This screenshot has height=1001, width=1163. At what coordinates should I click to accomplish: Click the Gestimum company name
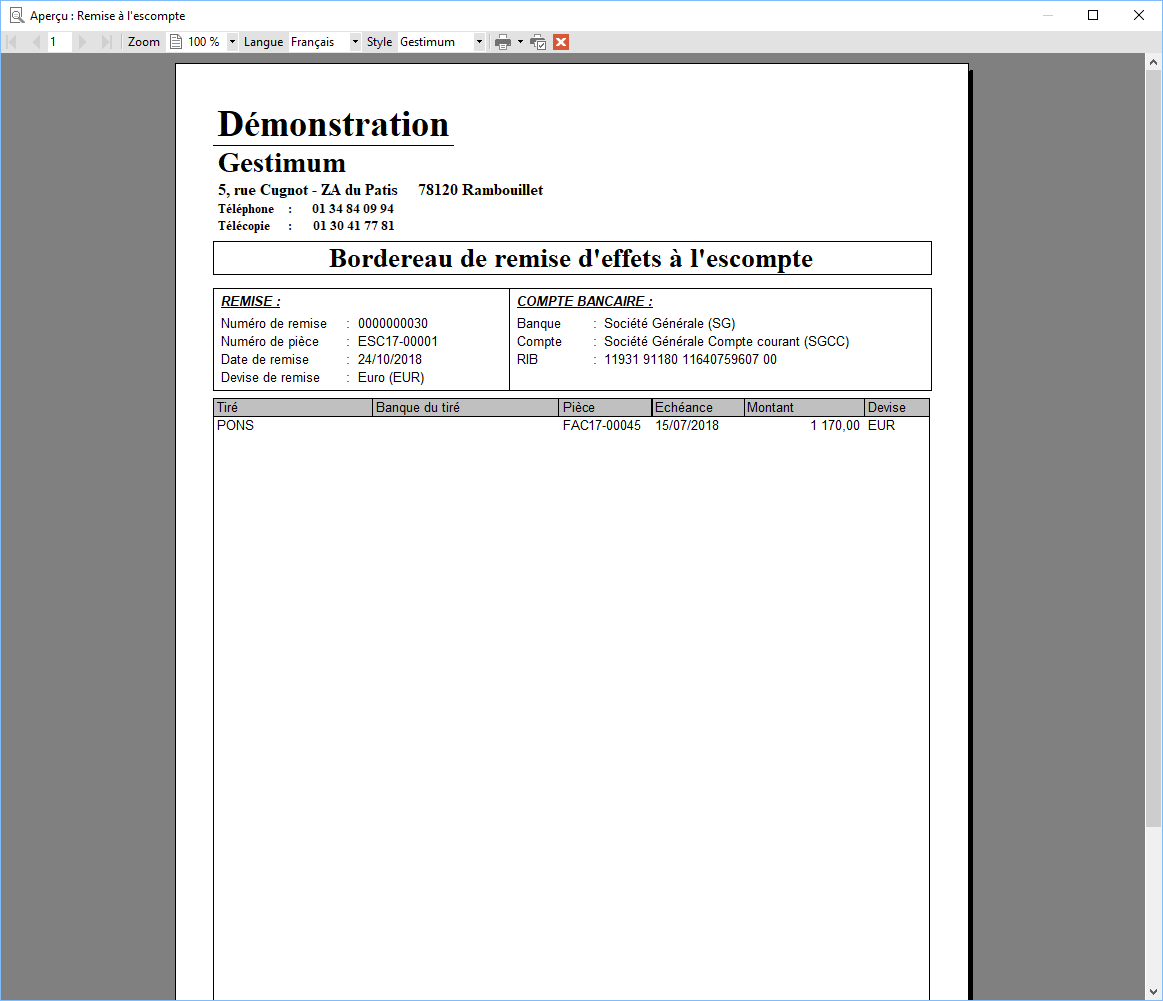282,162
